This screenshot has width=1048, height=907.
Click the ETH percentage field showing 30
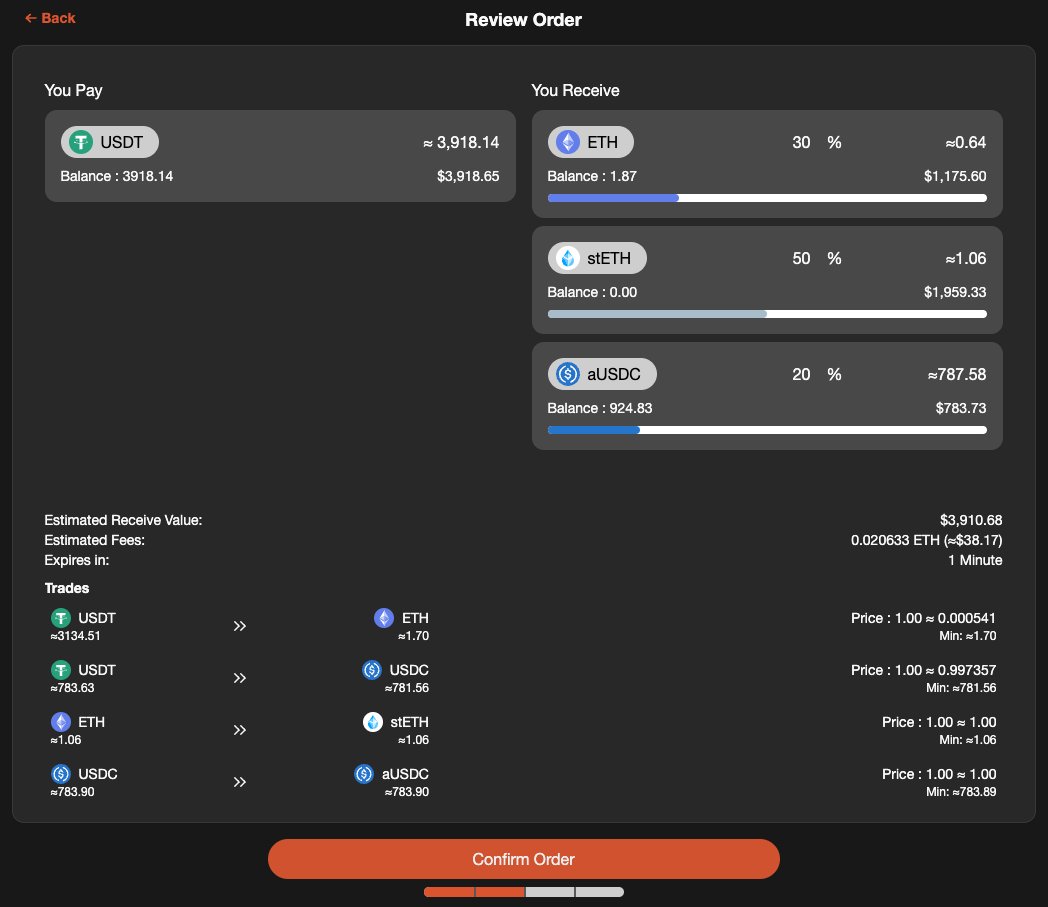pyautogui.click(x=801, y=142)
